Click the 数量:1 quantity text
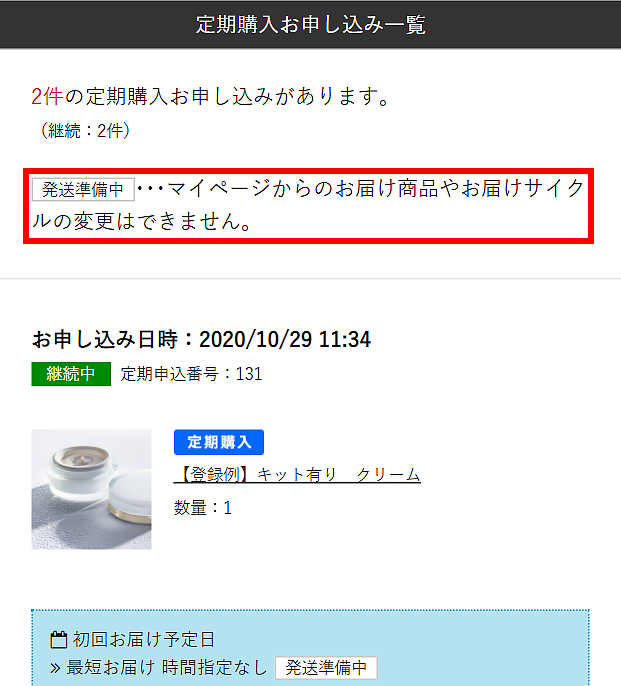The height and width of the screenshot is (686, 621). pos(203,508)
